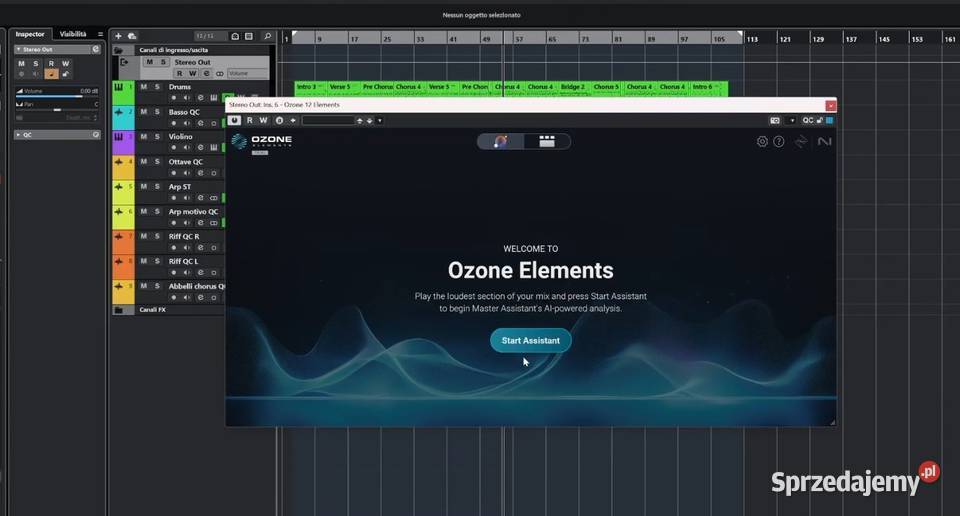
Task: Click the Native Instruments logo icon
Action: pyautogui.click(x=824, y=141)
